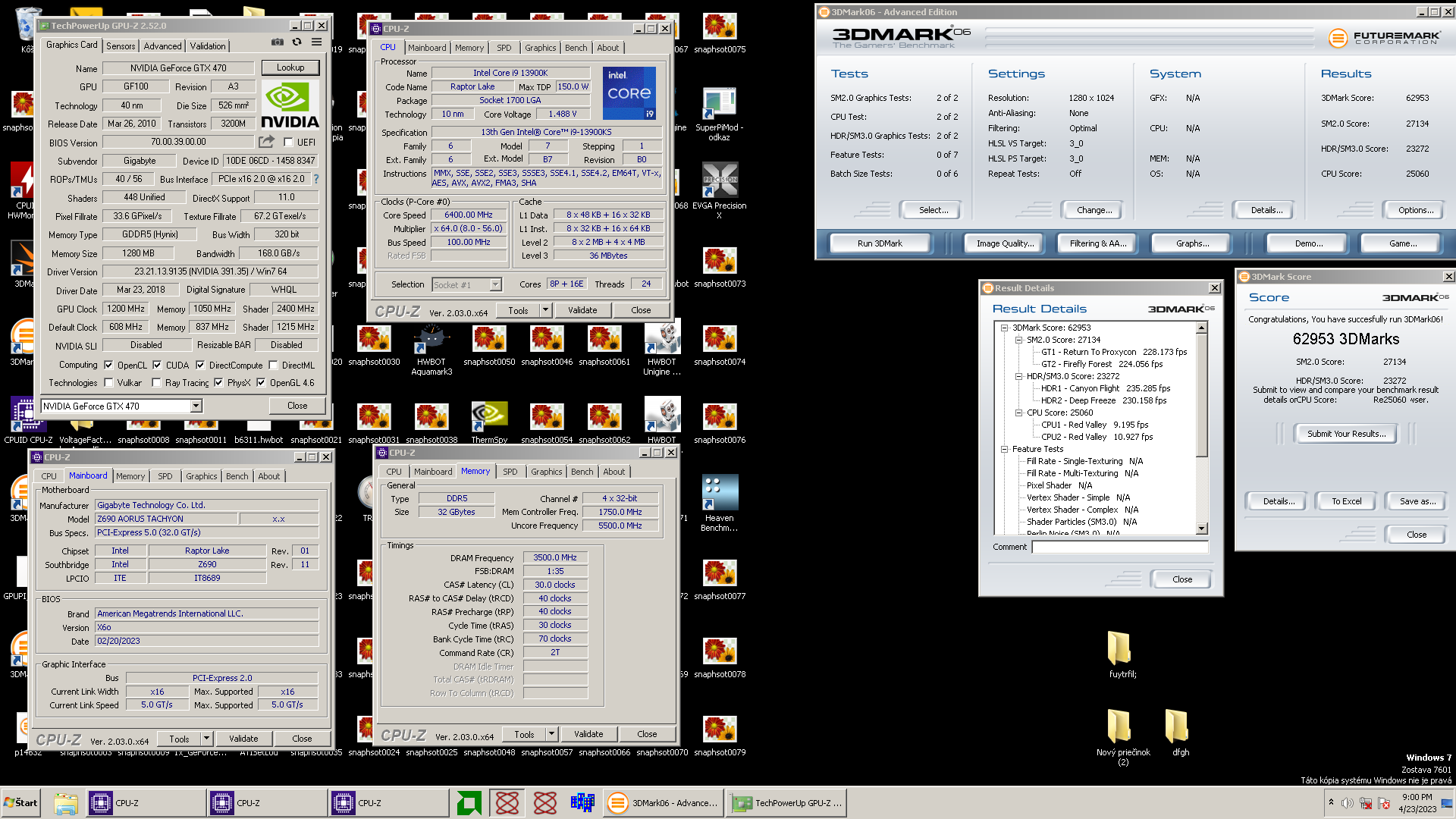Switch to GPU-Z Sensors tab
The width and height of the screenshot is (1456, 819).
point(121,46)
